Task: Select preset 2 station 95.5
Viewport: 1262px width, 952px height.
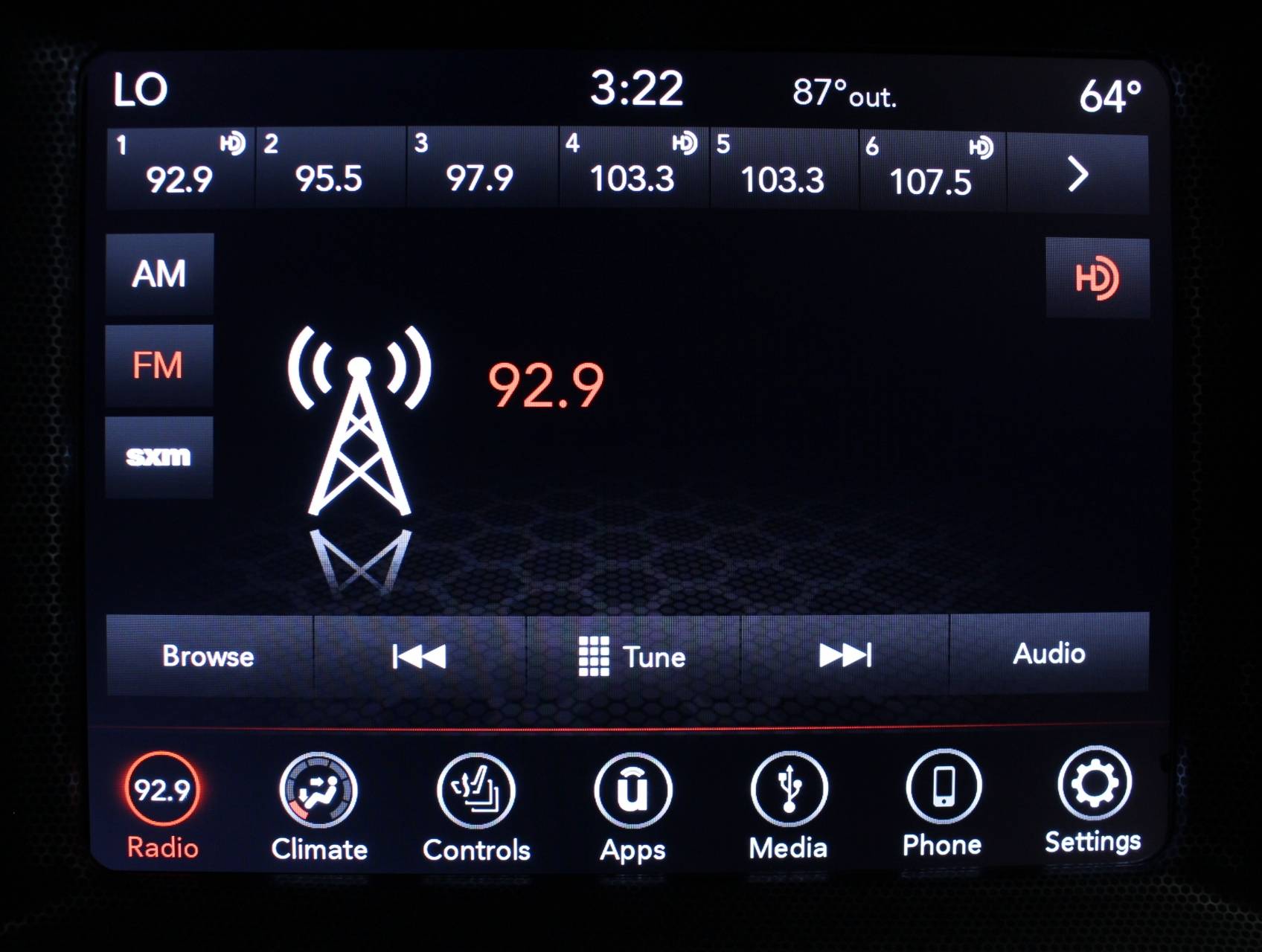Action: 330,168
